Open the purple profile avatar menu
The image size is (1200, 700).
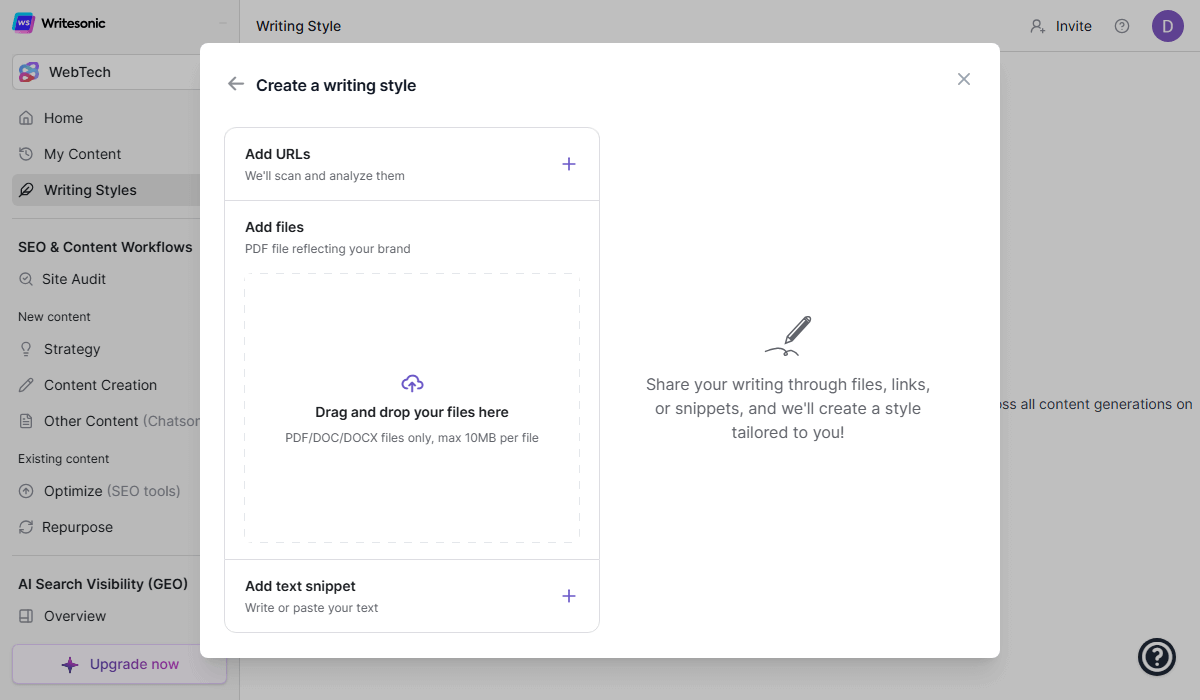[1168, 25]
